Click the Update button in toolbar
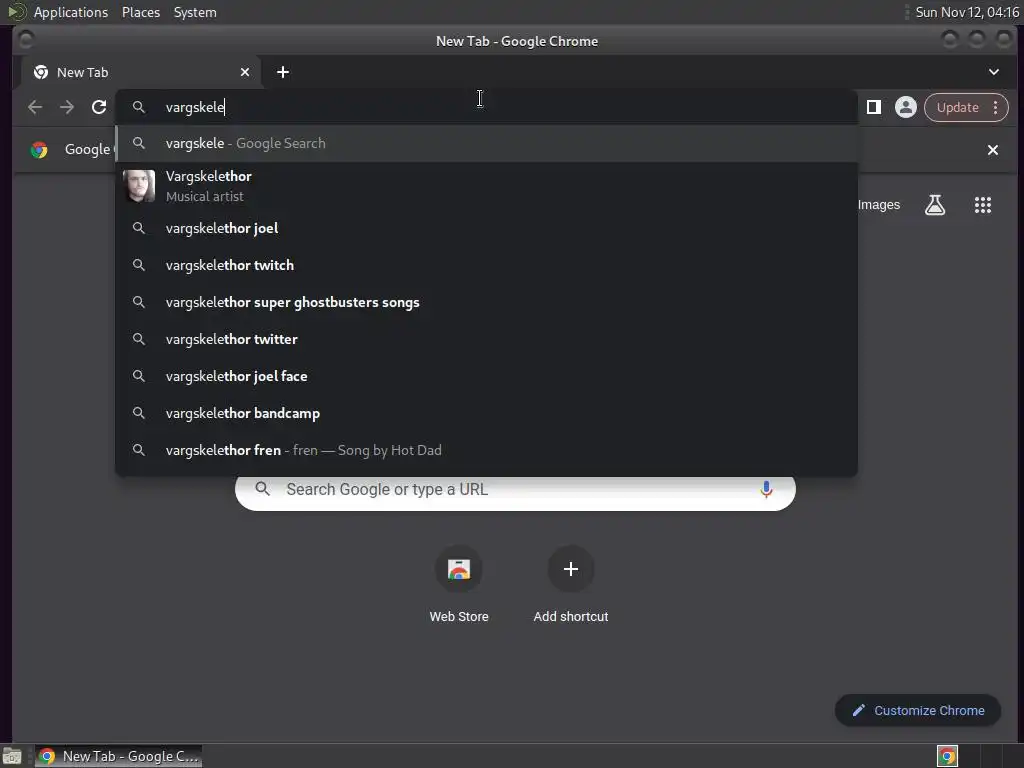The image size is (1024, 768). click(x=957, y=107)
